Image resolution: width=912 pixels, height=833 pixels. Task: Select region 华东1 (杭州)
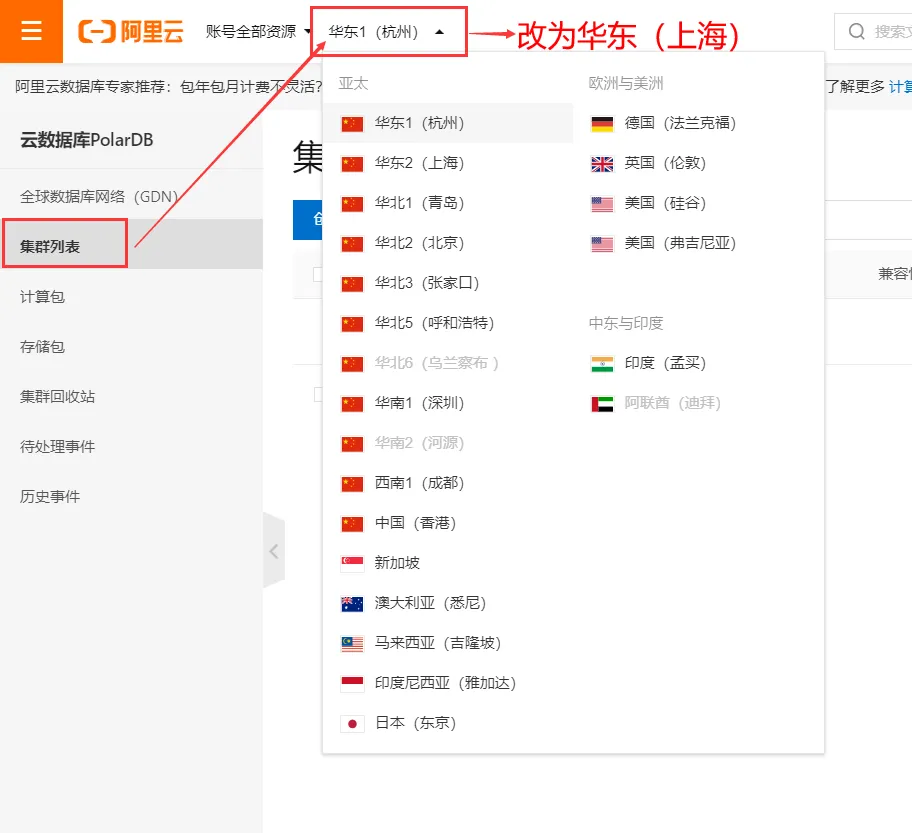tap(448, 123)
